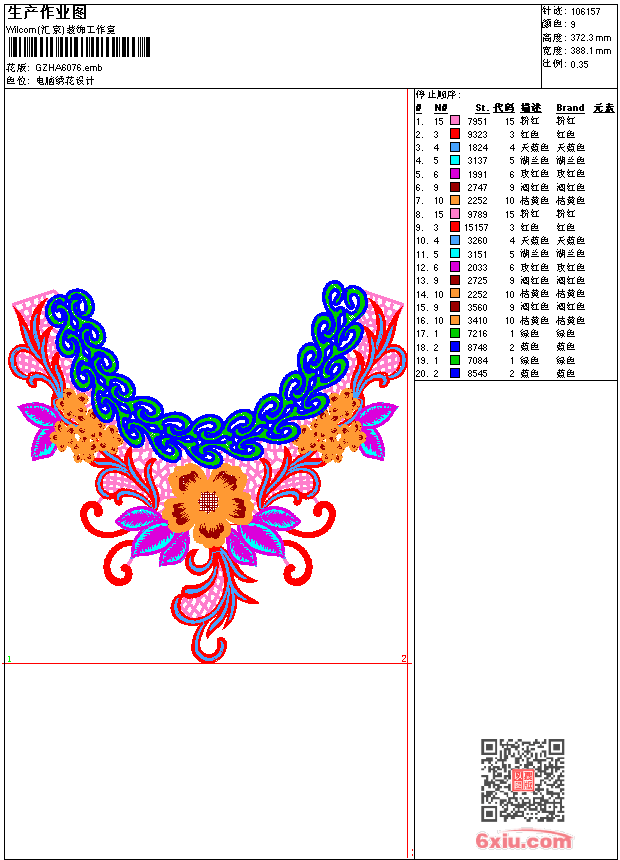This screenshot has height=860, width=620.
Task: Click the pink swatch in row 8
Action: click(455, 213)
